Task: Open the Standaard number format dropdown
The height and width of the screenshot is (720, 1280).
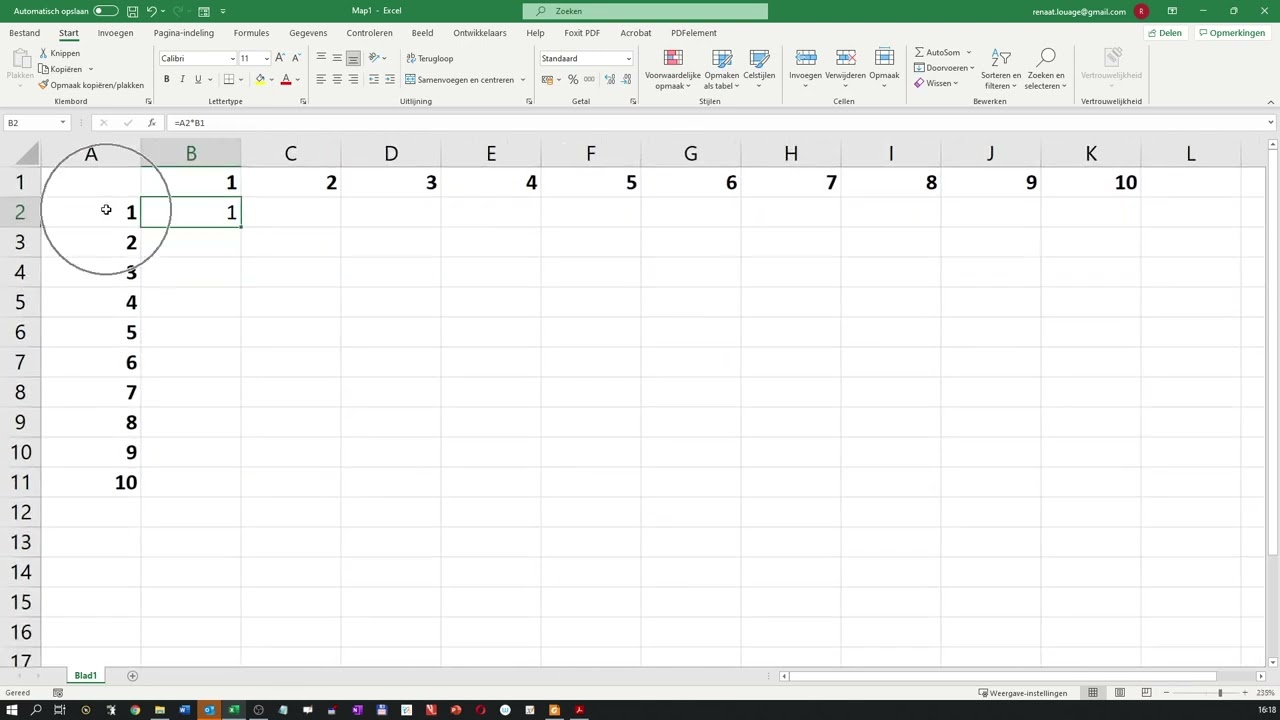Action: click(x=628, y=58)
